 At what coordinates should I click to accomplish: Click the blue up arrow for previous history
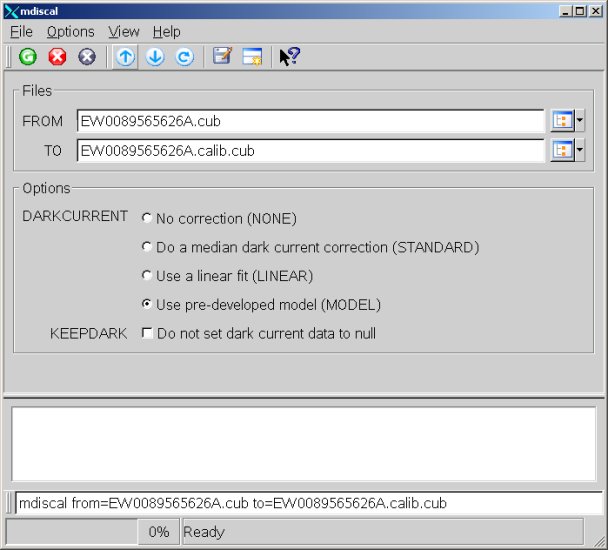point(125,57)
